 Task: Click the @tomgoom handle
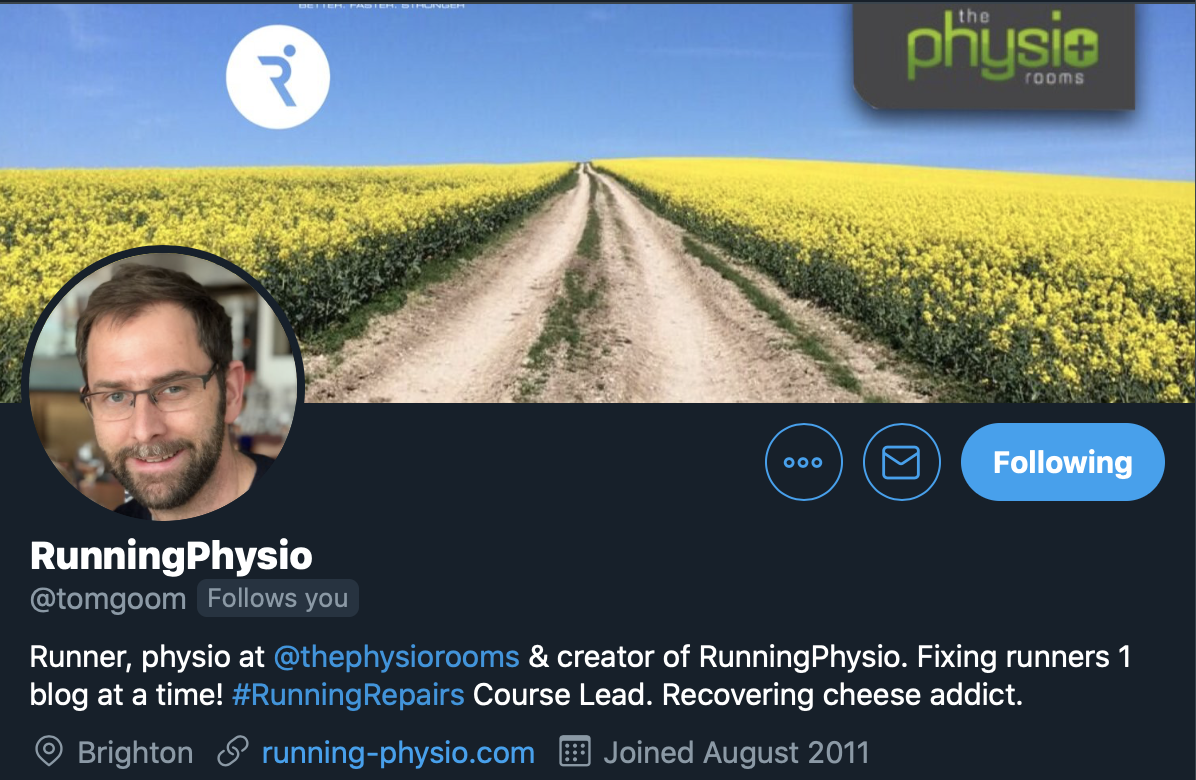click(x=108, y=599)
